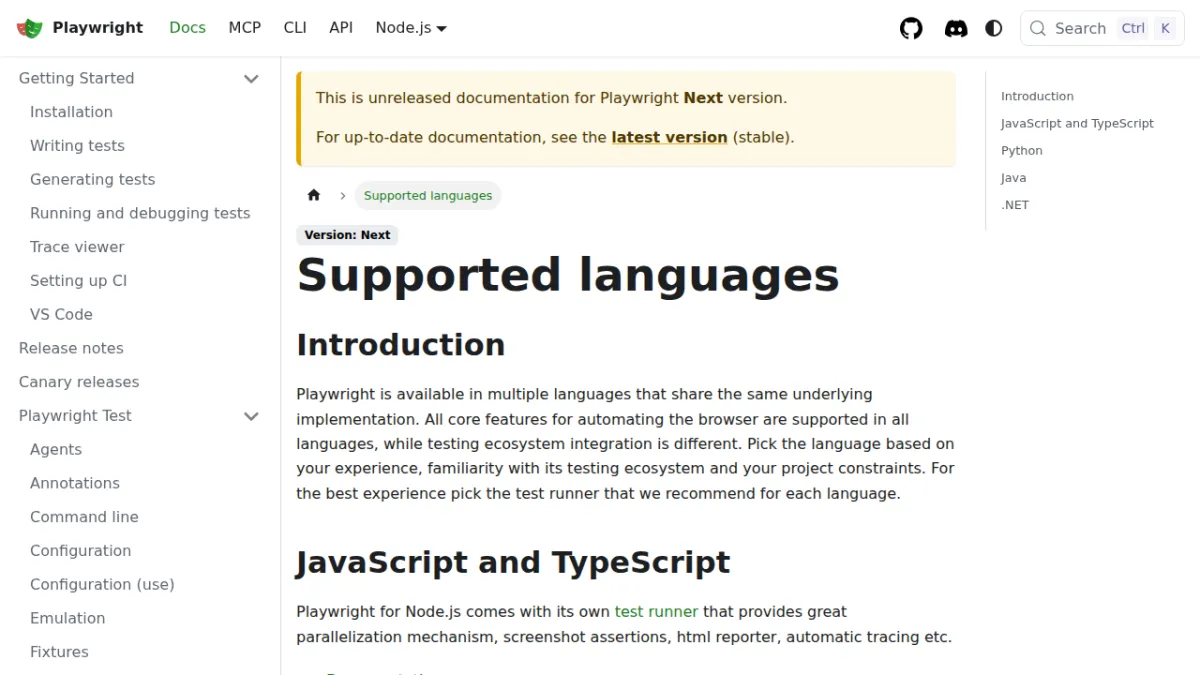This screenshot has width=1200, height=675.
Task: Open Canary releases page
Action: point(79,382)
